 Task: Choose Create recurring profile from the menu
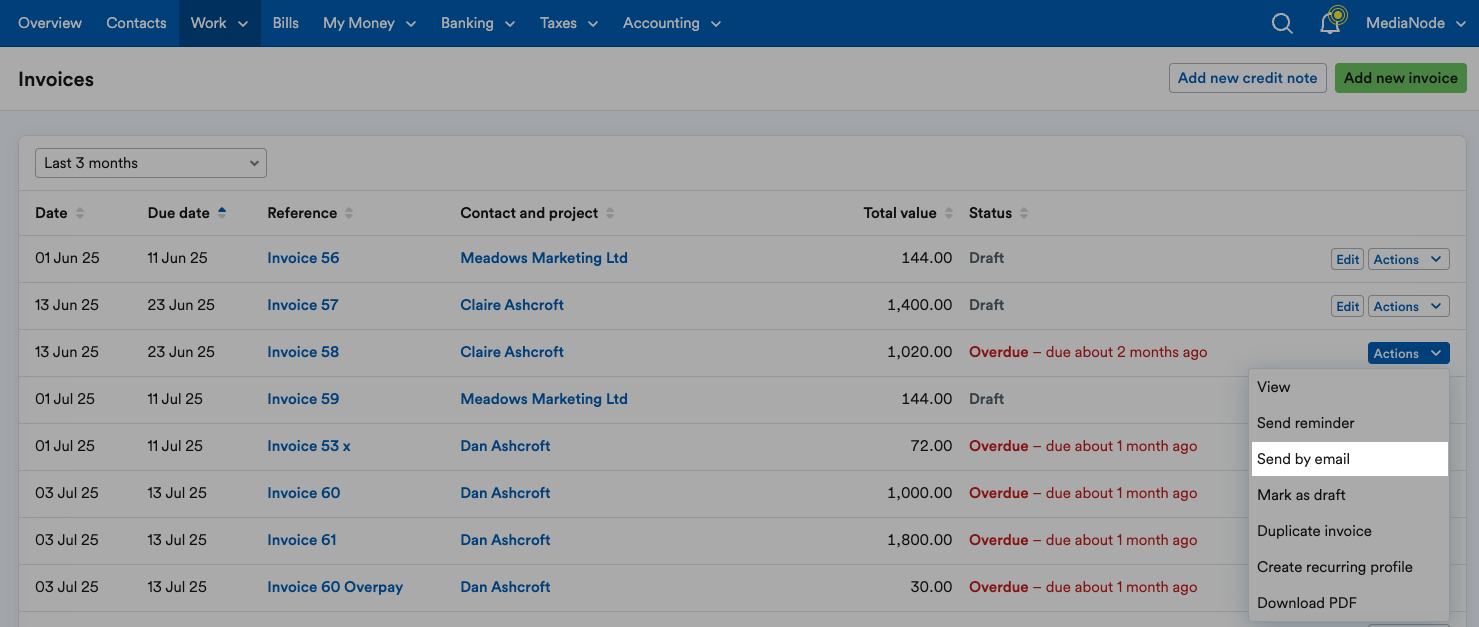point(1348,567)
